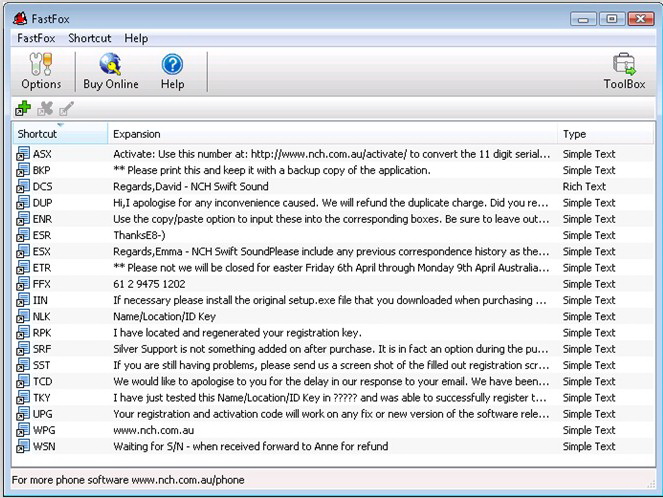
Task: Select the IIN shortcut row icon
Action: (23, 300)
